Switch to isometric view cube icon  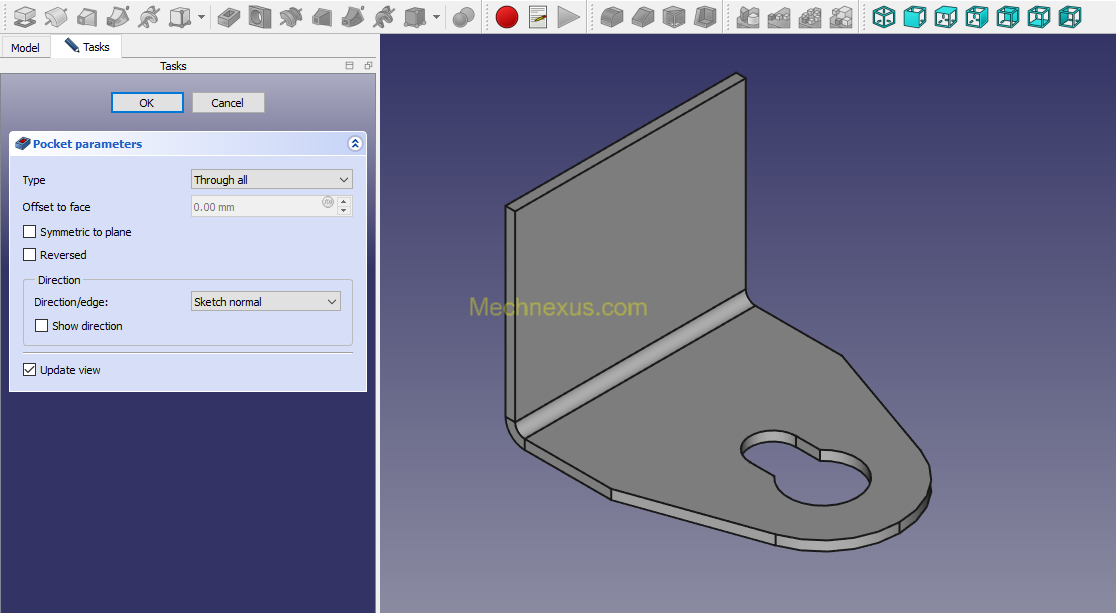[x=884, y=16]
